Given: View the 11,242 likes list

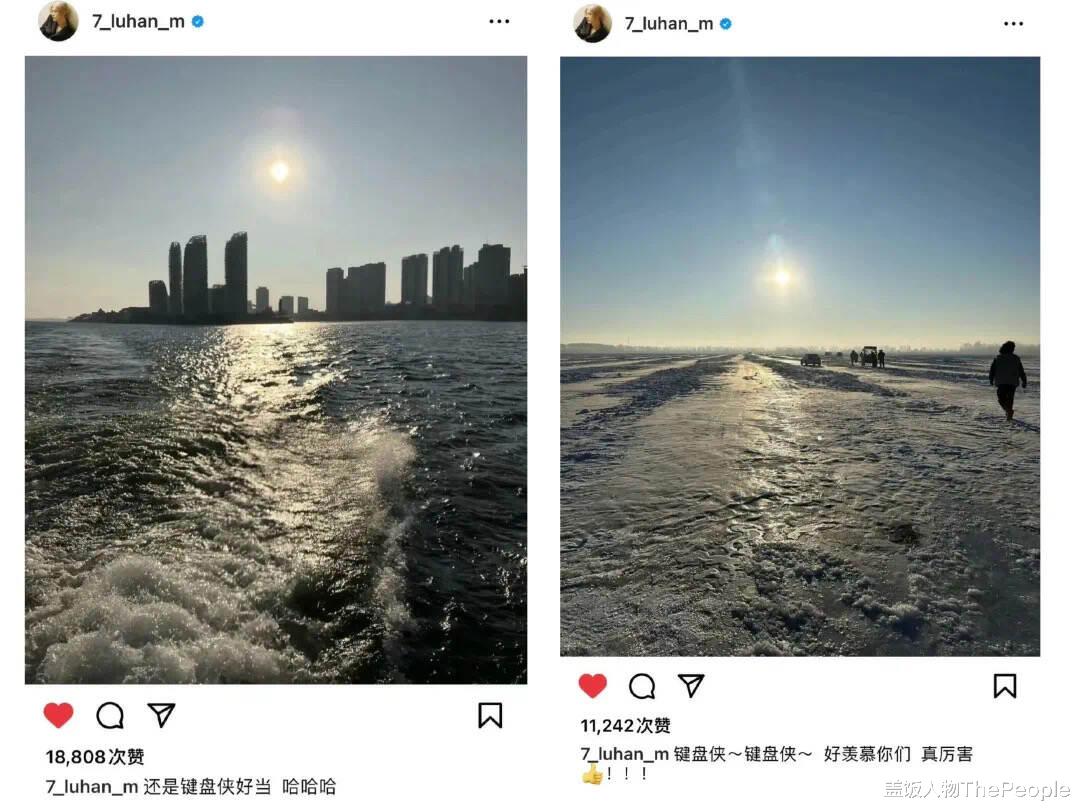Looking at the screenshot, I should [625, 726].
